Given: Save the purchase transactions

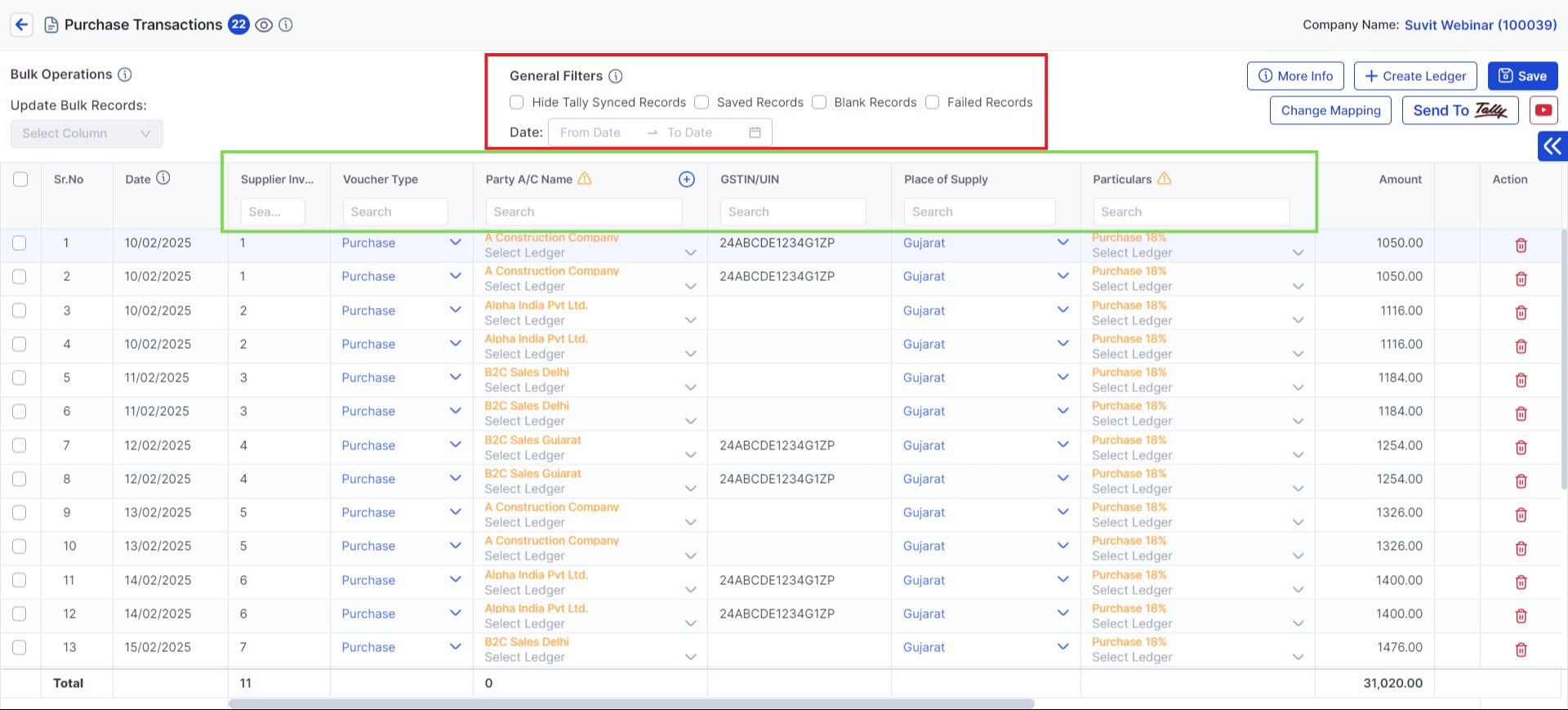Looking at the screenshot, I should (x=1522, y=76).
